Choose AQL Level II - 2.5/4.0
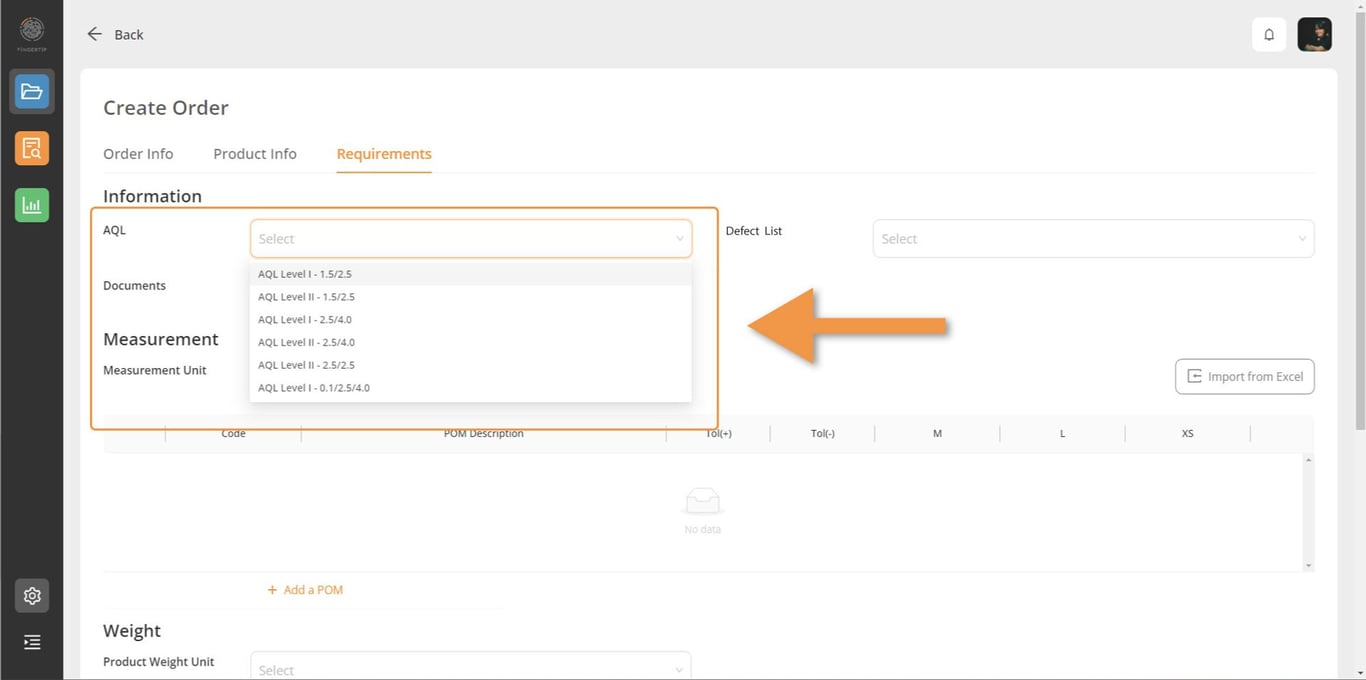The image size is (1366, 680). [x=471, y=342]
